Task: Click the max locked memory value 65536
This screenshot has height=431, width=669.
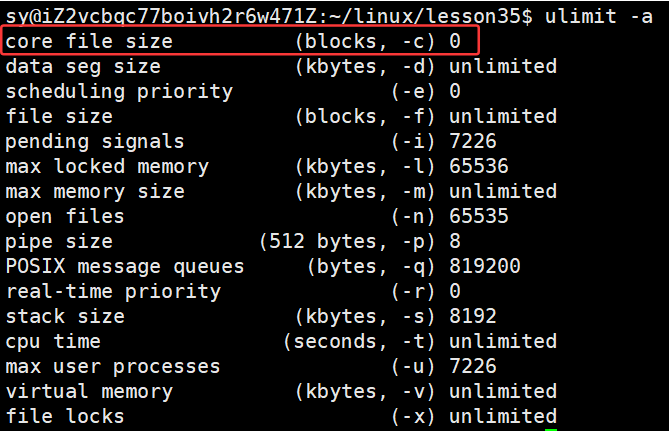Action: point(479,166)
